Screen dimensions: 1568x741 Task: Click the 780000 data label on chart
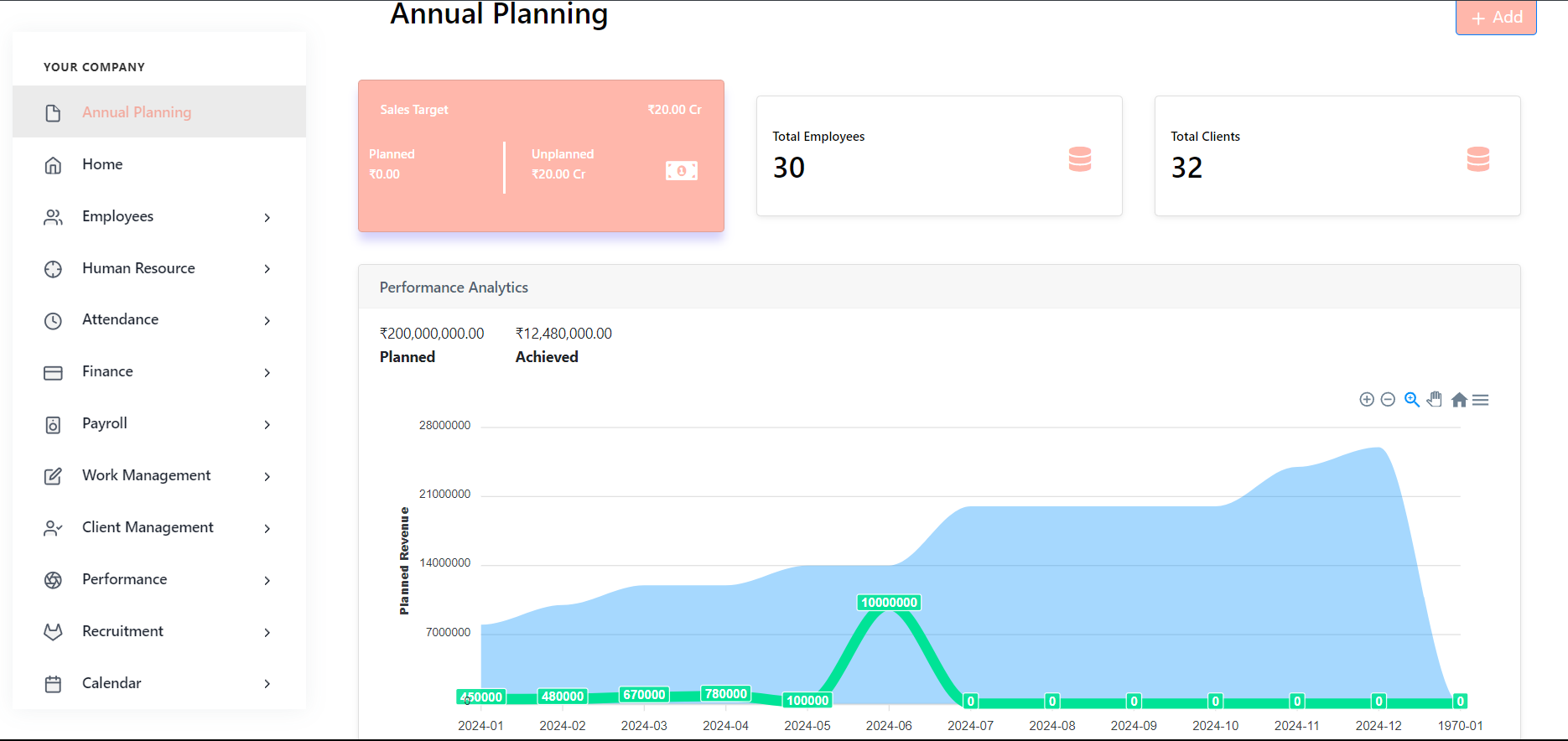726,694
